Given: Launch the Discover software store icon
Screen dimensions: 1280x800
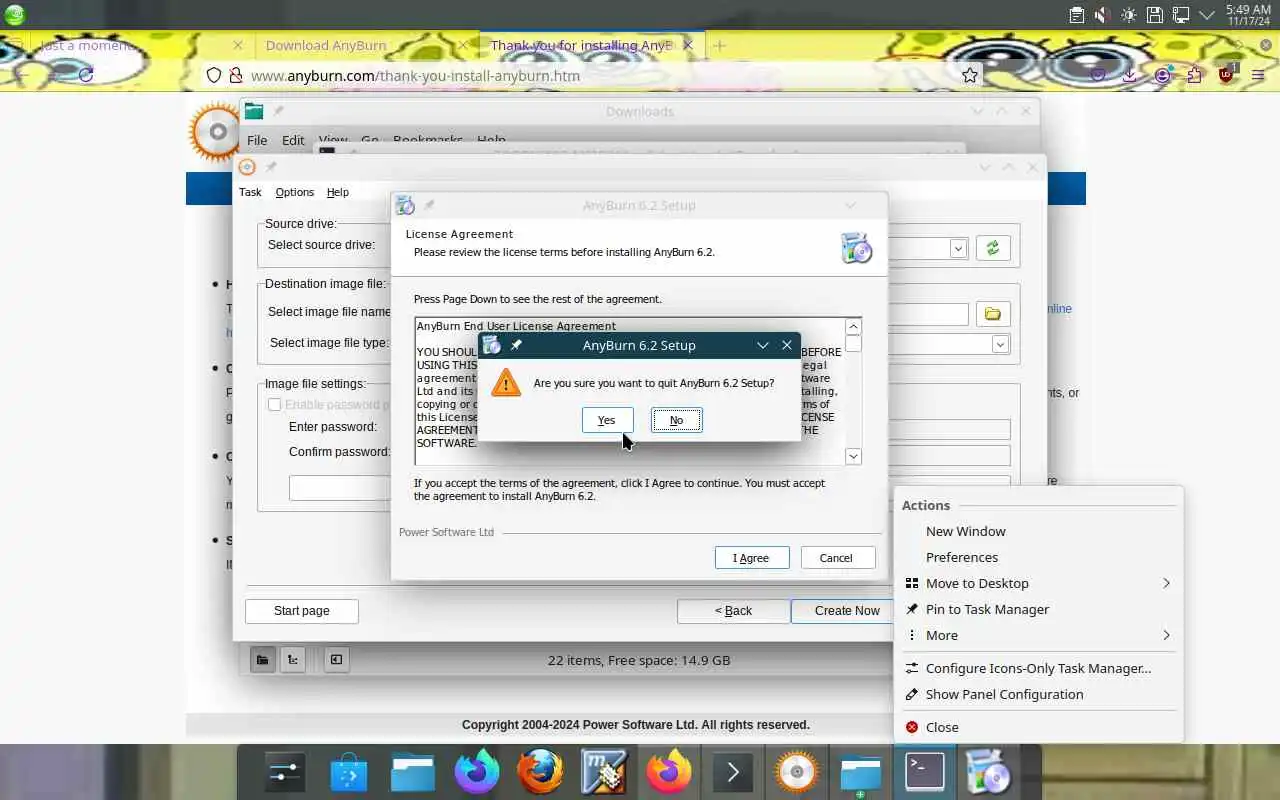Looking at the screenshot, I should tap(349, 773).
